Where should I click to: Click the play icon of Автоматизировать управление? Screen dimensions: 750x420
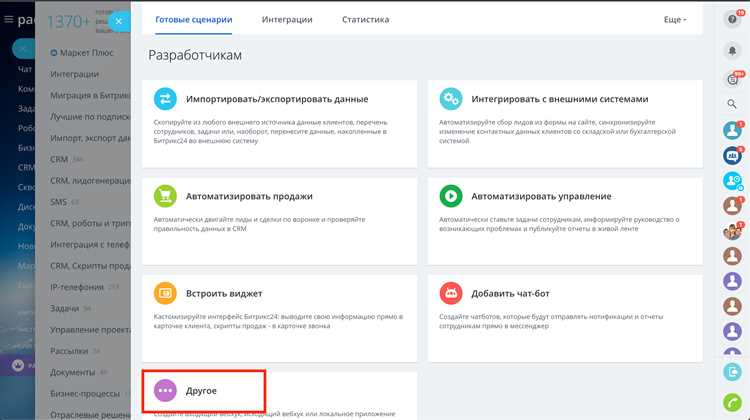(451, 196)
